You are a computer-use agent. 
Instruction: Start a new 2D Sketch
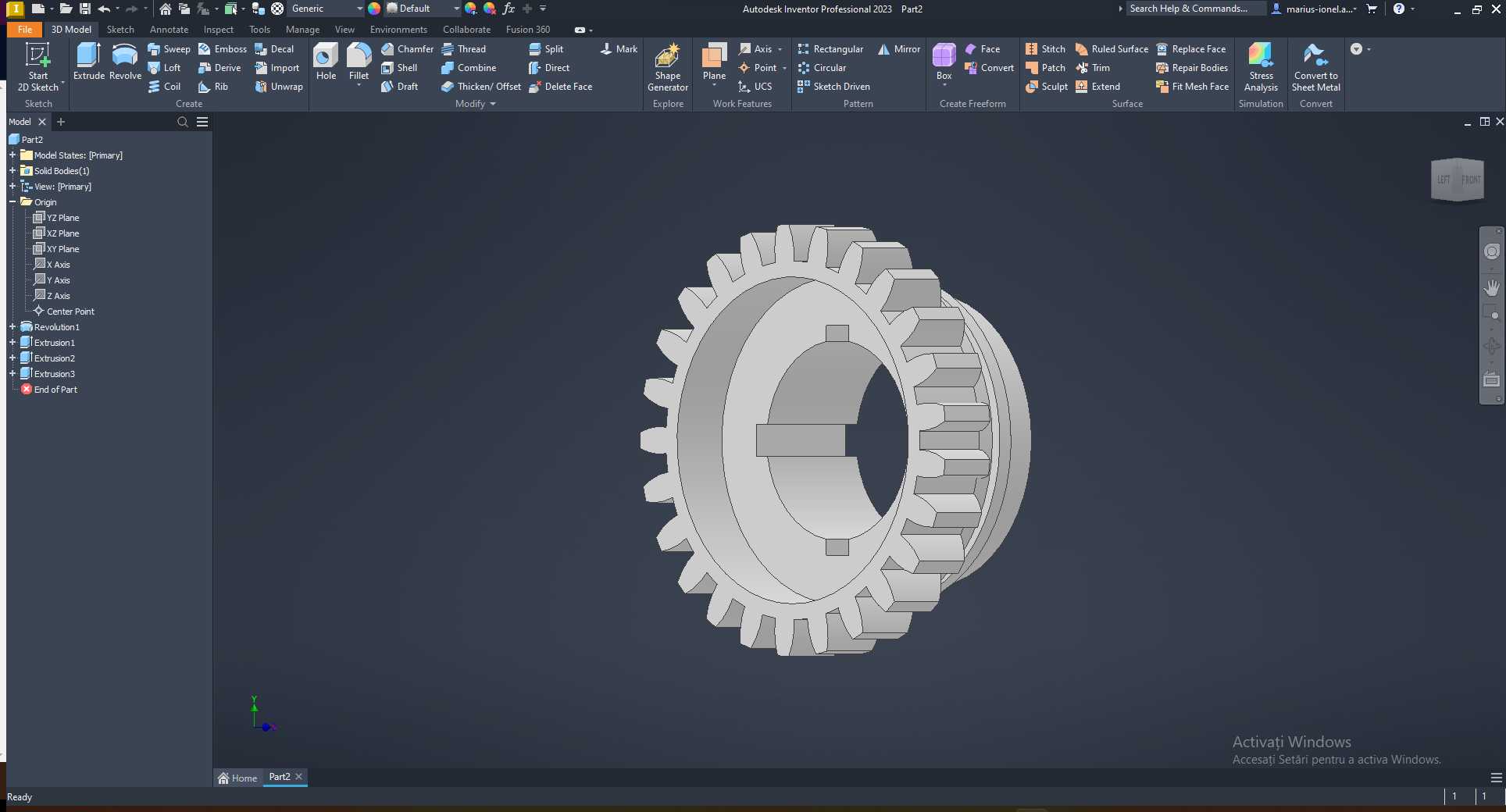click(x=37, y=66)
